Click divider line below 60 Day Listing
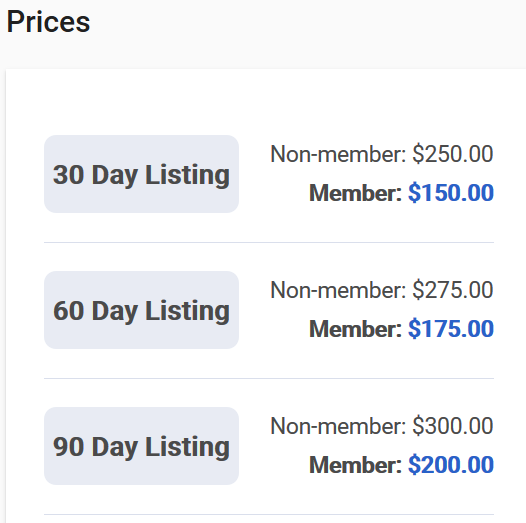Screen dimensions: 526x523 coord(269,378)
